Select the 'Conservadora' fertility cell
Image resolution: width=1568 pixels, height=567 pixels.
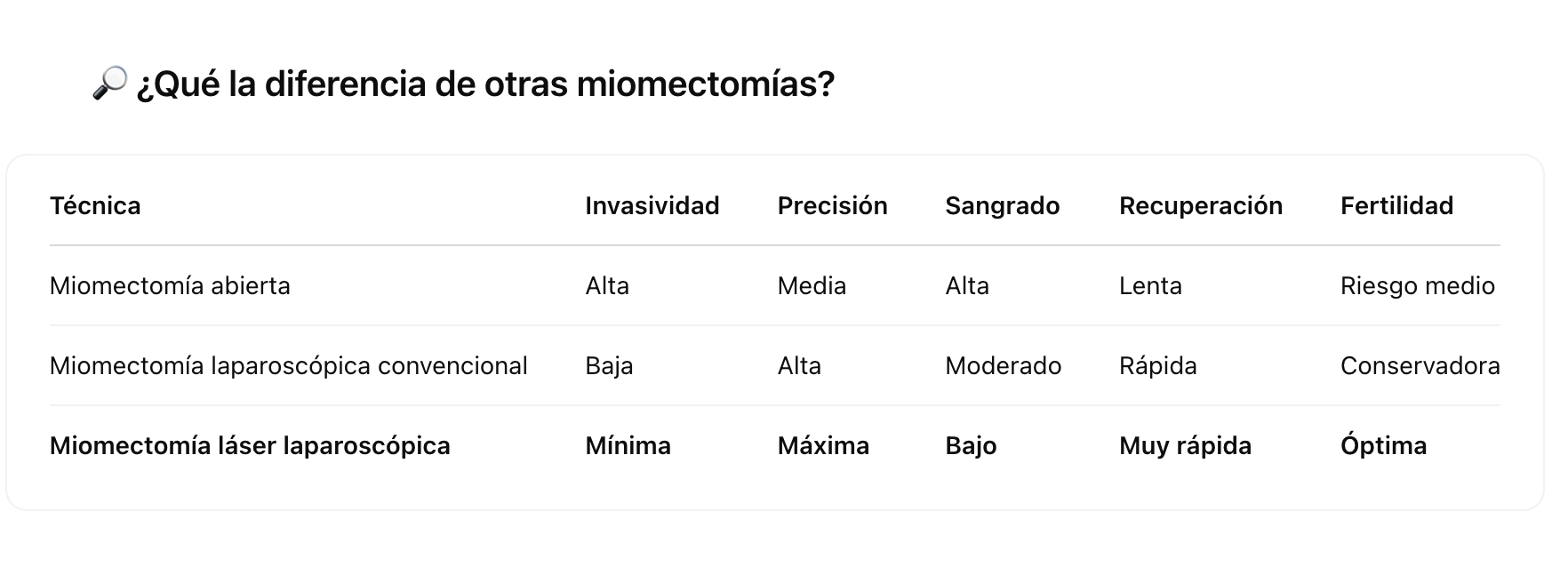(1420, 366)
